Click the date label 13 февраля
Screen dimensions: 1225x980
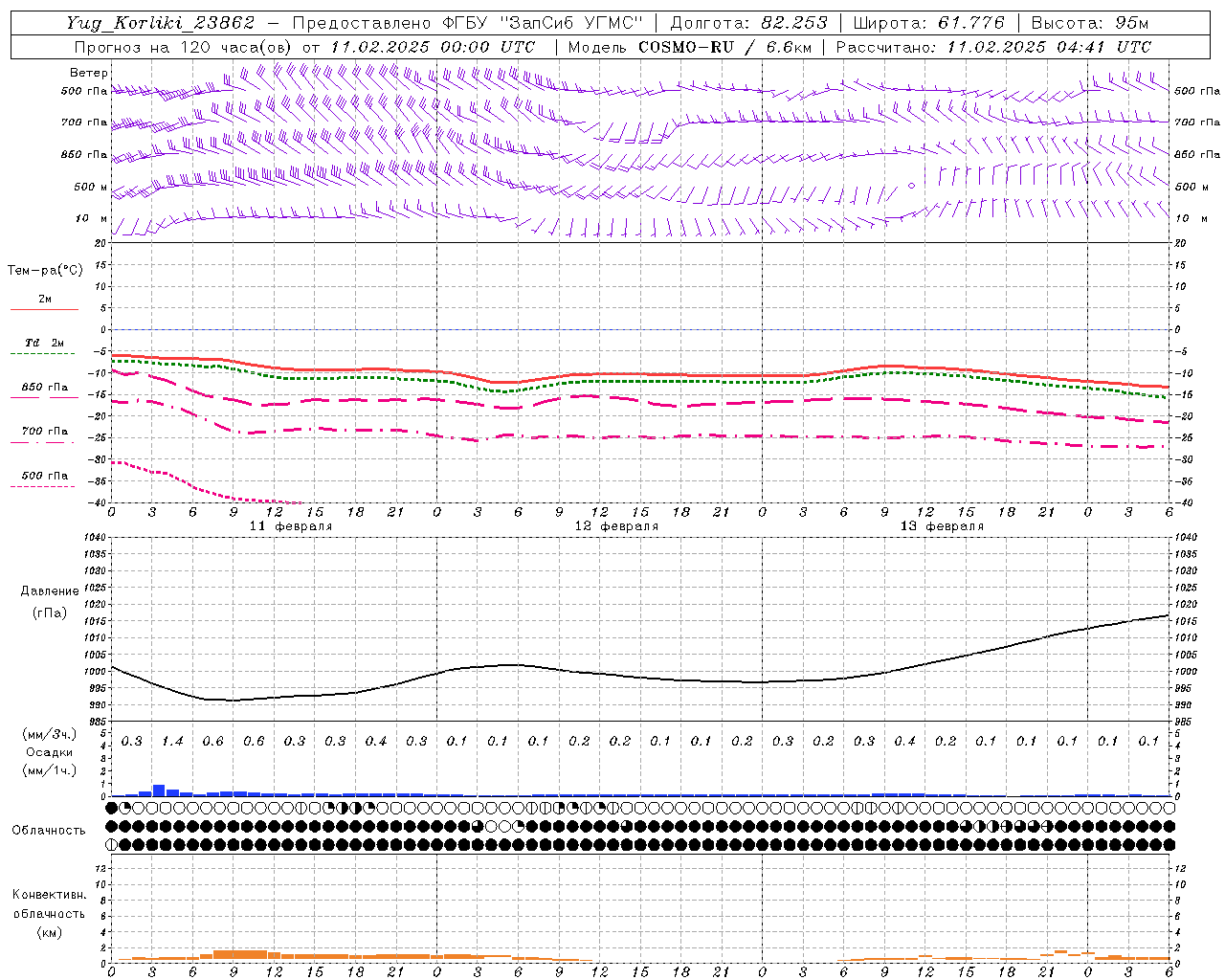[x=942, y=526]
